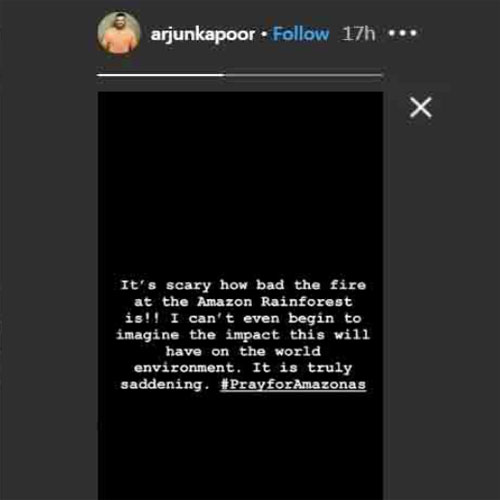Click the word "saddening." in the story

point(165,385)
